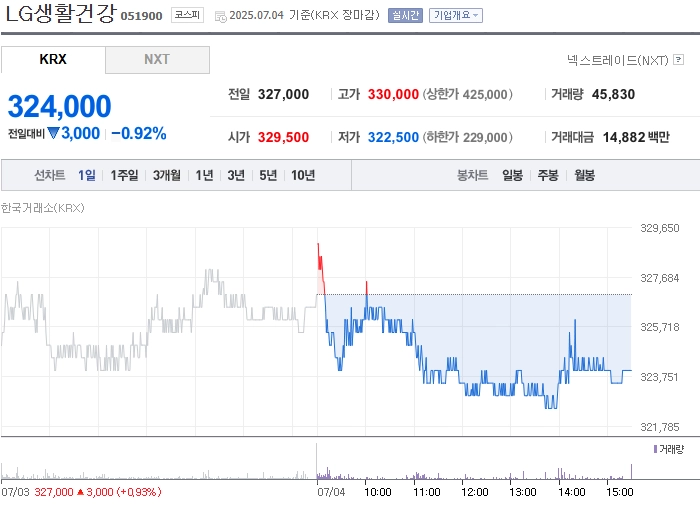Click the trading value 14,882 백만

pos(636,137)
